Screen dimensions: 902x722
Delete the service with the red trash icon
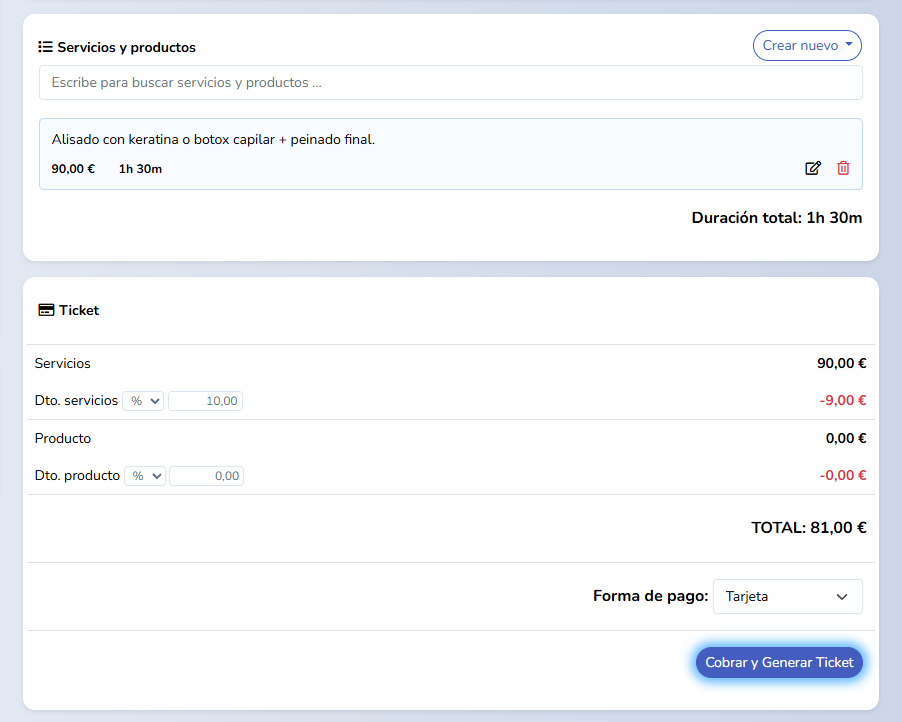coord(843,168)
